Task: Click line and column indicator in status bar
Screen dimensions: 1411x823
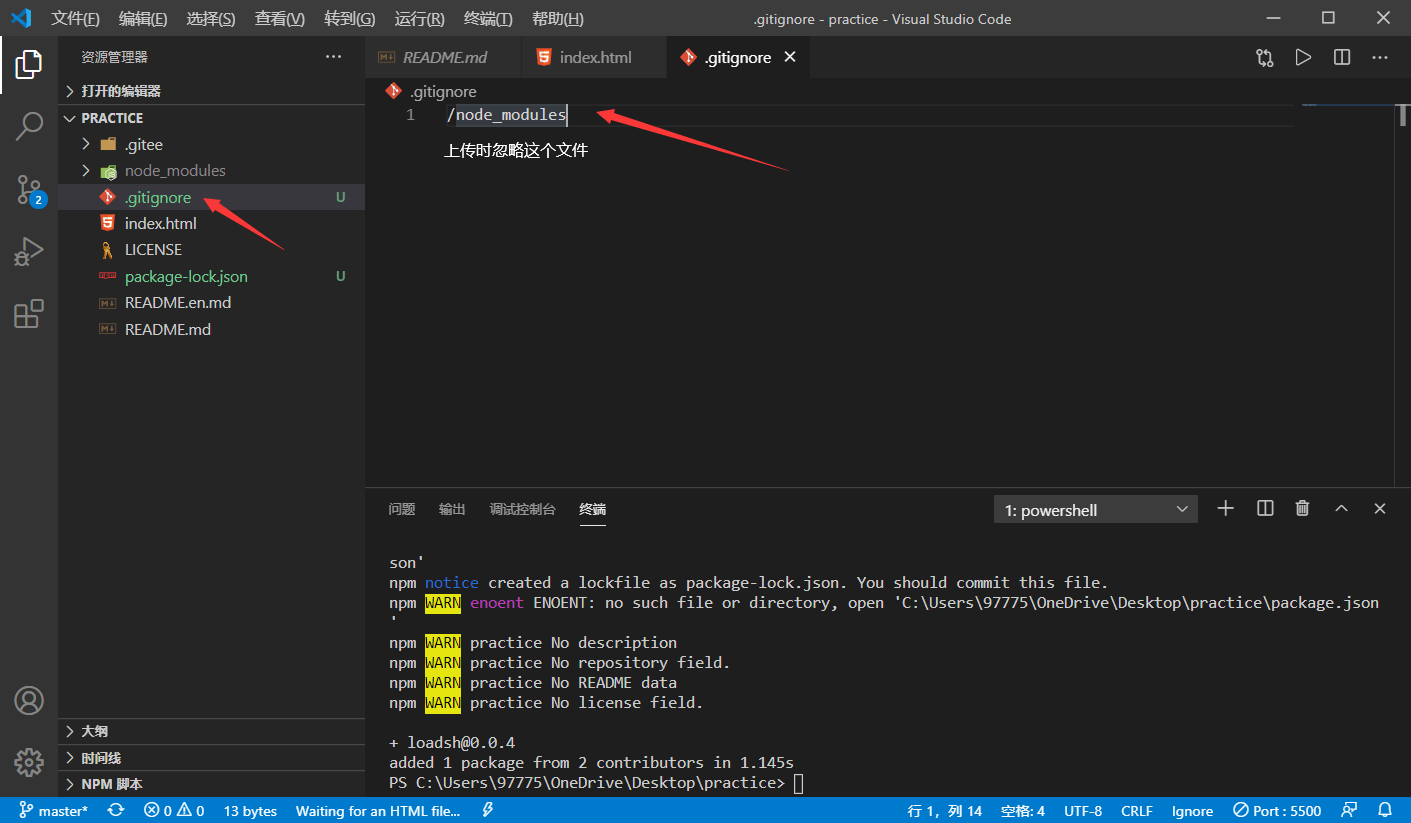Action: (x=945, y=810)
